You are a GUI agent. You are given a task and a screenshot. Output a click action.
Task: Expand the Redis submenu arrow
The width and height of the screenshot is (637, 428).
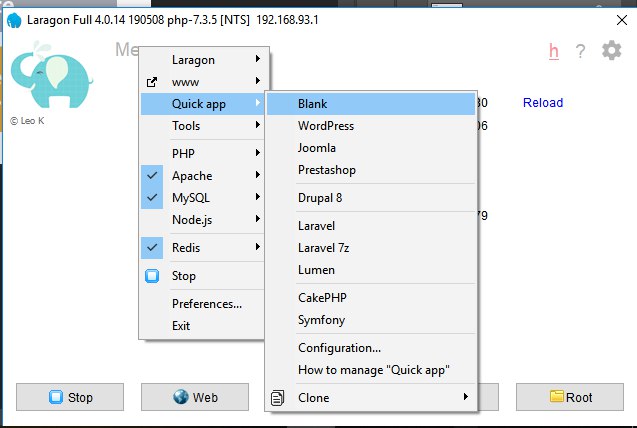pyautogui.click(x=258, y=247)
